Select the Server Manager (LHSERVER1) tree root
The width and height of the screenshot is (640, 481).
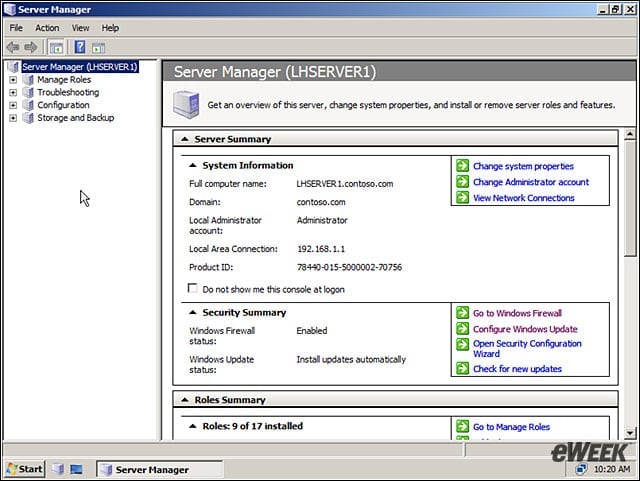(80, 67)
